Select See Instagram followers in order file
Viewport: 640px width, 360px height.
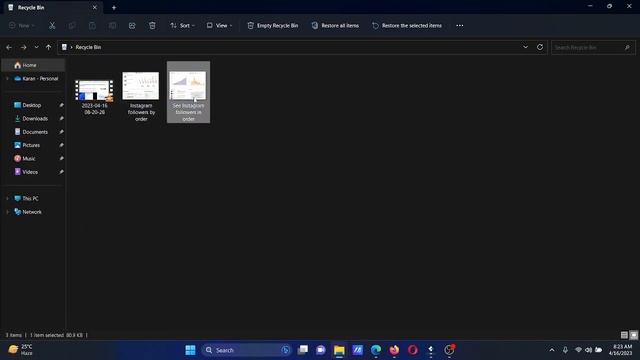[x=188, y=92]
